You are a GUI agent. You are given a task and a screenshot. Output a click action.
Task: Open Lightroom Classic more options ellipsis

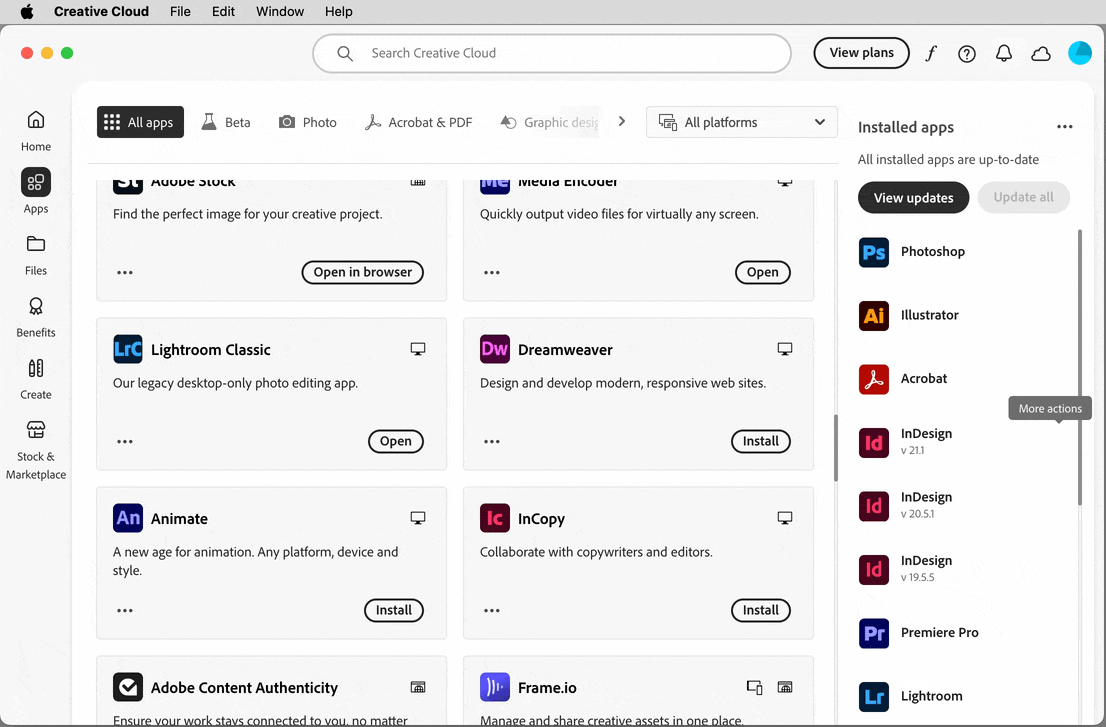125,441
